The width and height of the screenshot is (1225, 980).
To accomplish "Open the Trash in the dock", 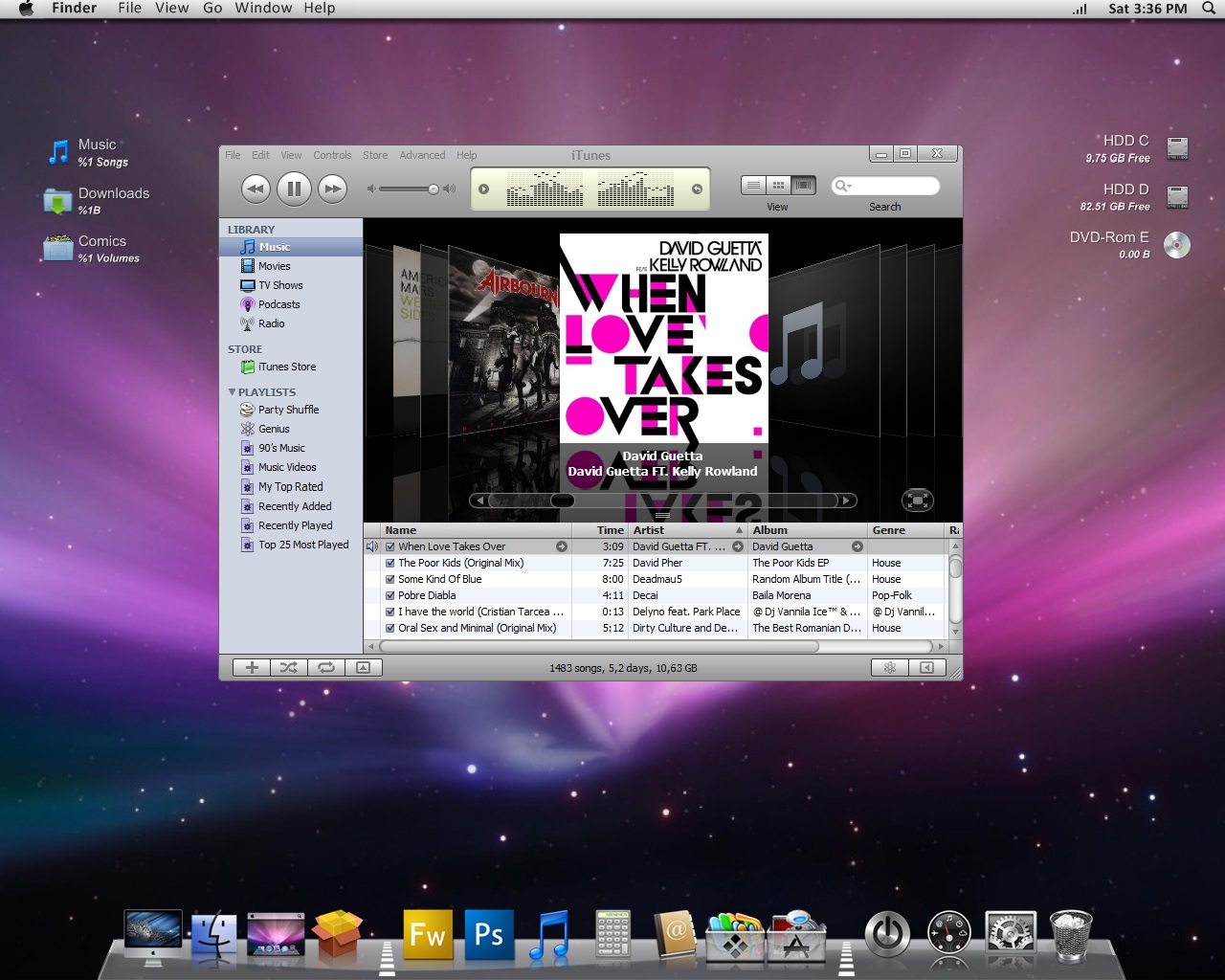I will point(1071,934).
